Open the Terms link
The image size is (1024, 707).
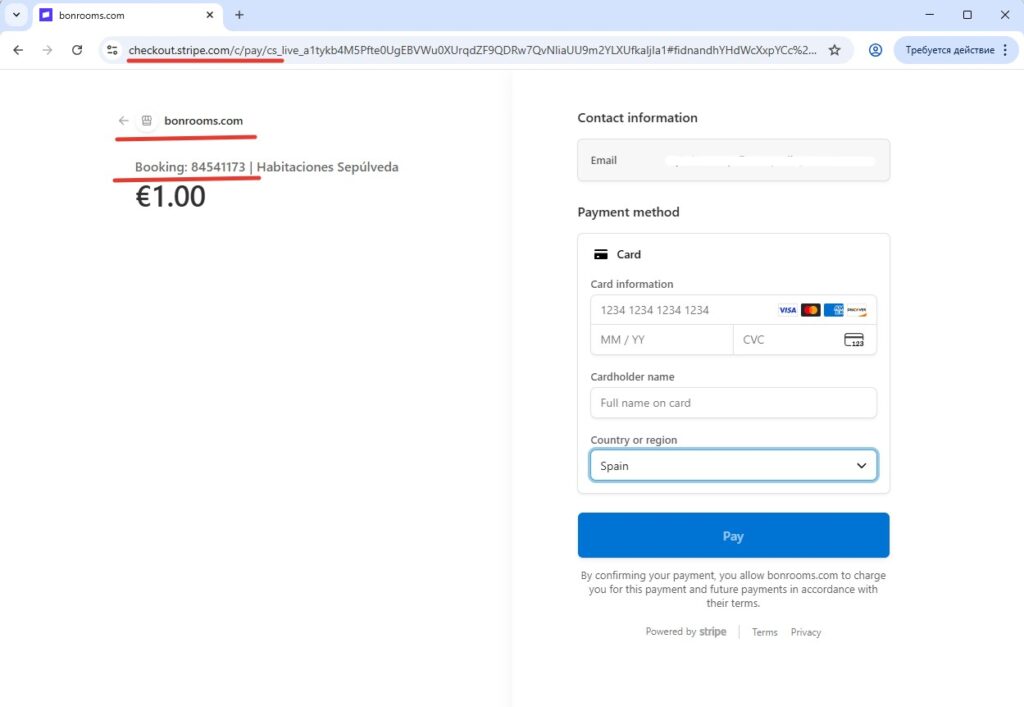point(764,632)
